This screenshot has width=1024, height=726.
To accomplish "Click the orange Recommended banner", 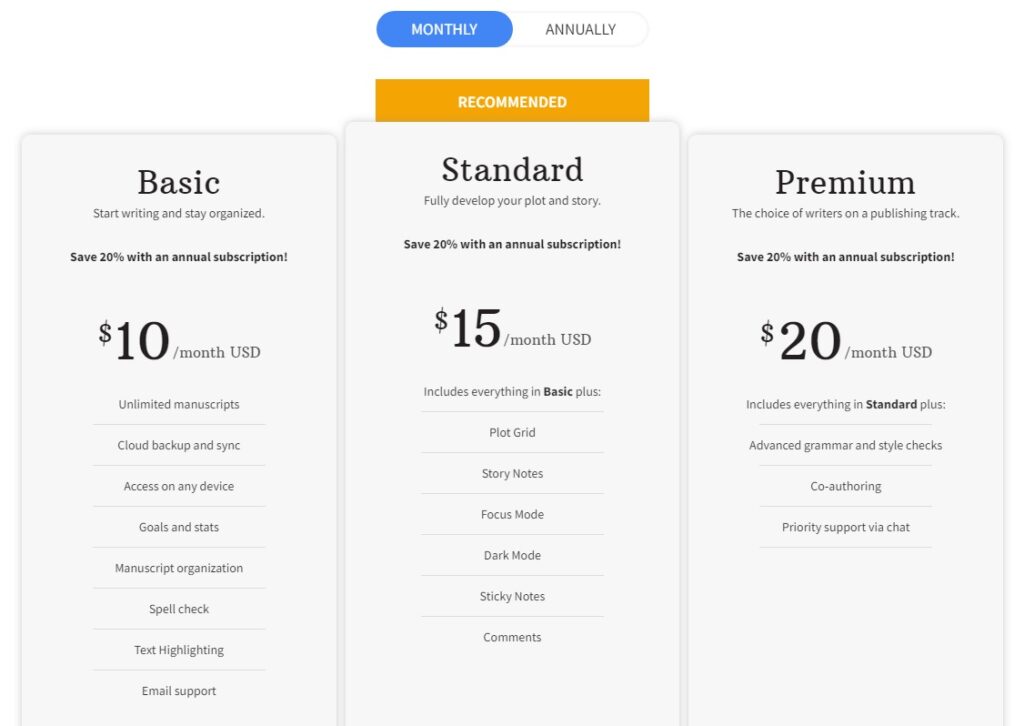I will (512, 102).
